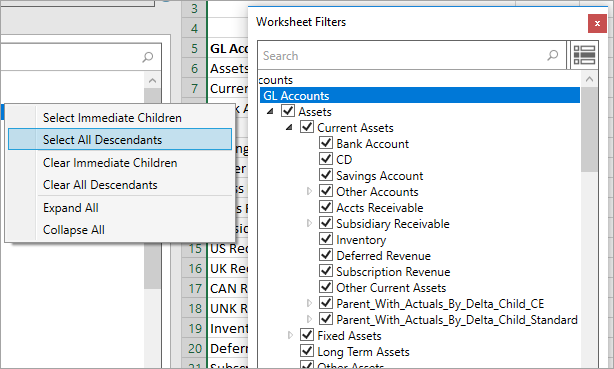Uncheck the Deferred Revenue checkbox

coord(326,255)
